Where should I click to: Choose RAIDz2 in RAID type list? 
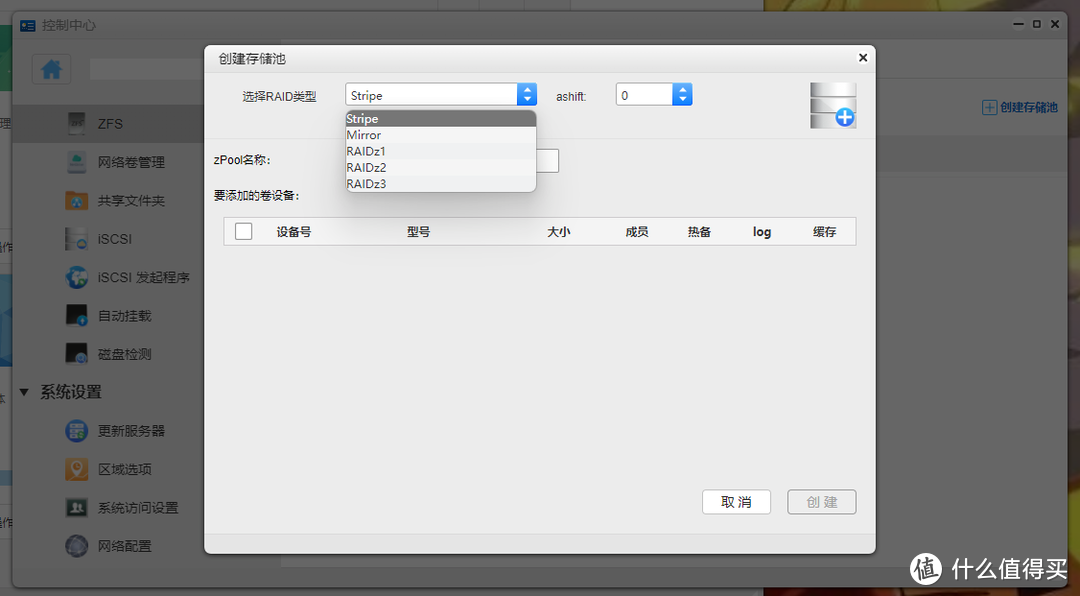click(441, 167)
